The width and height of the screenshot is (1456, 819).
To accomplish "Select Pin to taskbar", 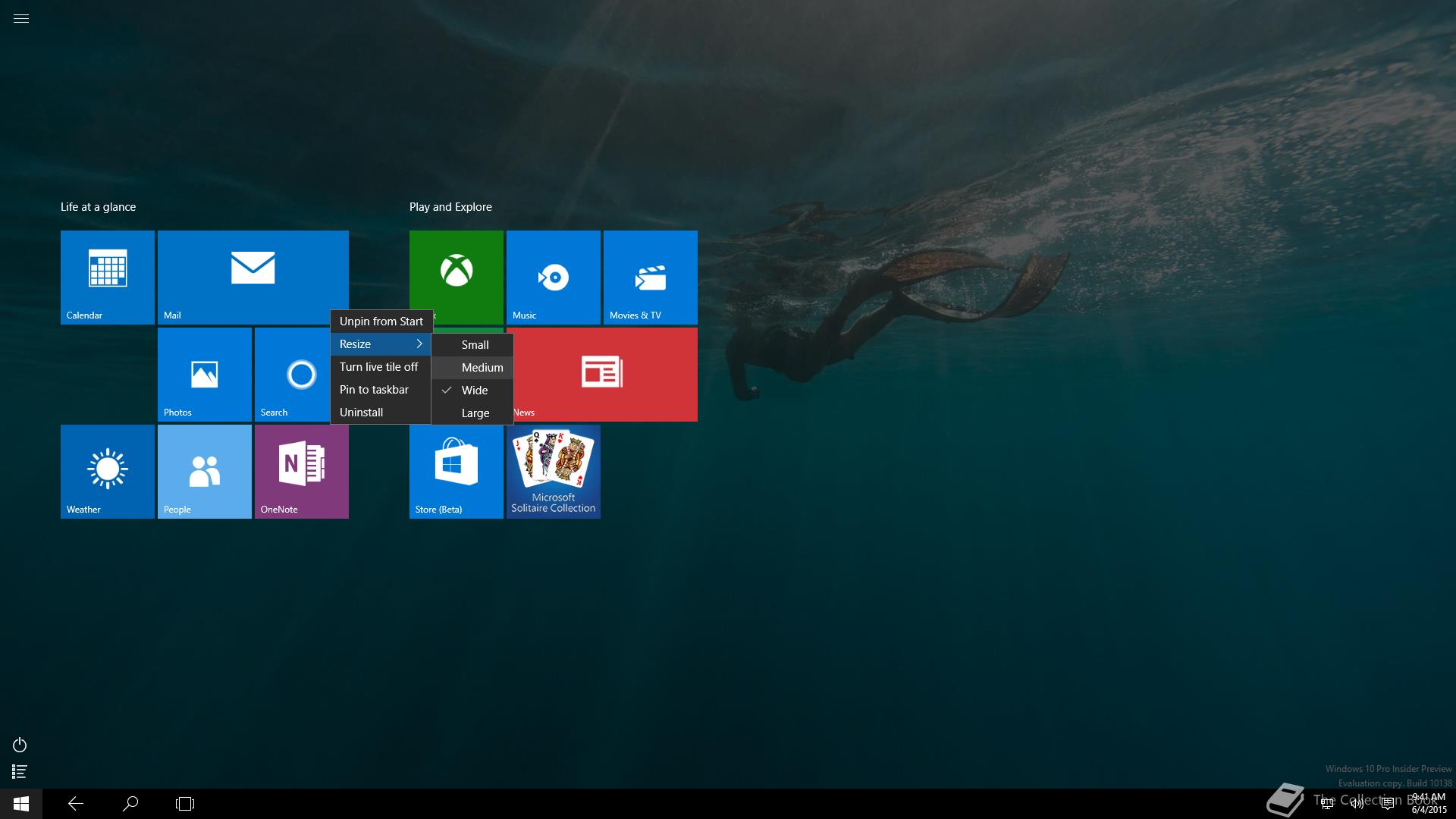I will [x=381, y=390].
